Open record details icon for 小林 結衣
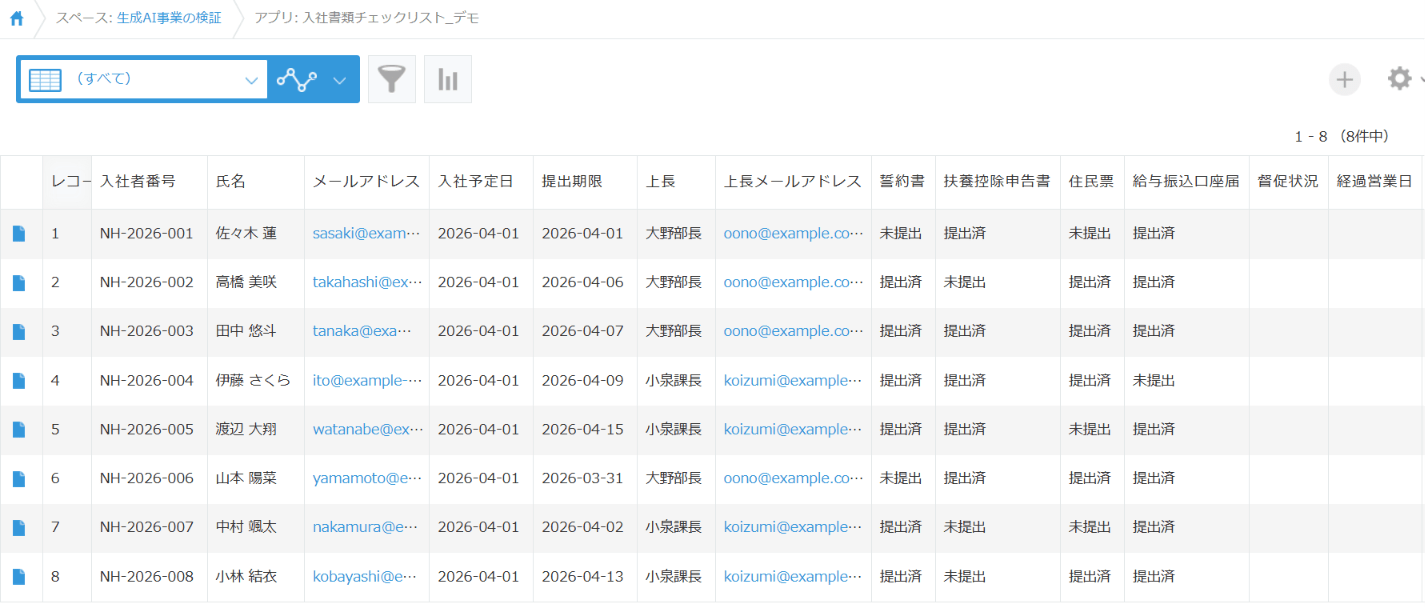Viewport: 1425px width, 607px height. tap(19, 577)
